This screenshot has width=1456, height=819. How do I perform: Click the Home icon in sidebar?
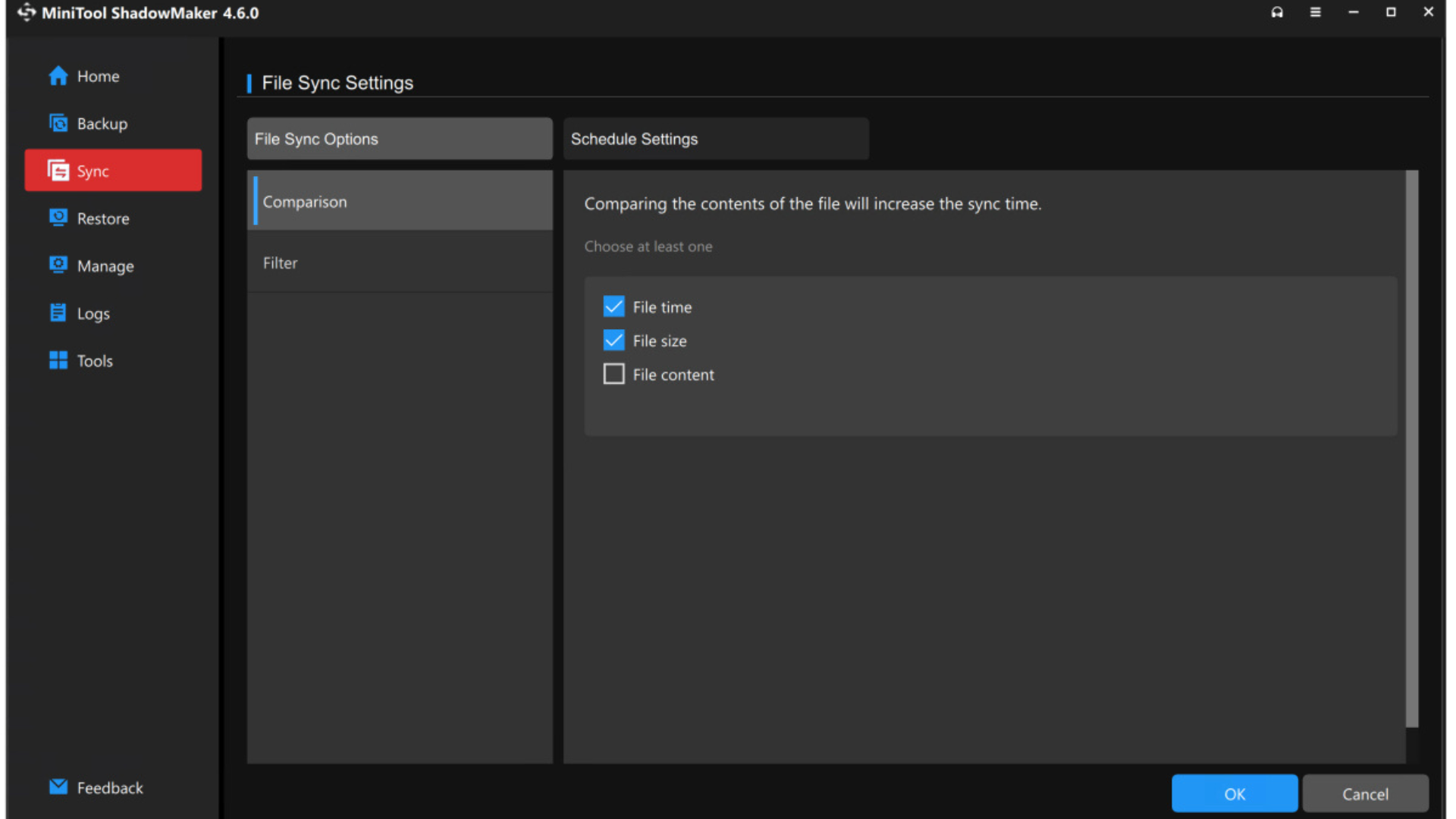tap(58, 76)
